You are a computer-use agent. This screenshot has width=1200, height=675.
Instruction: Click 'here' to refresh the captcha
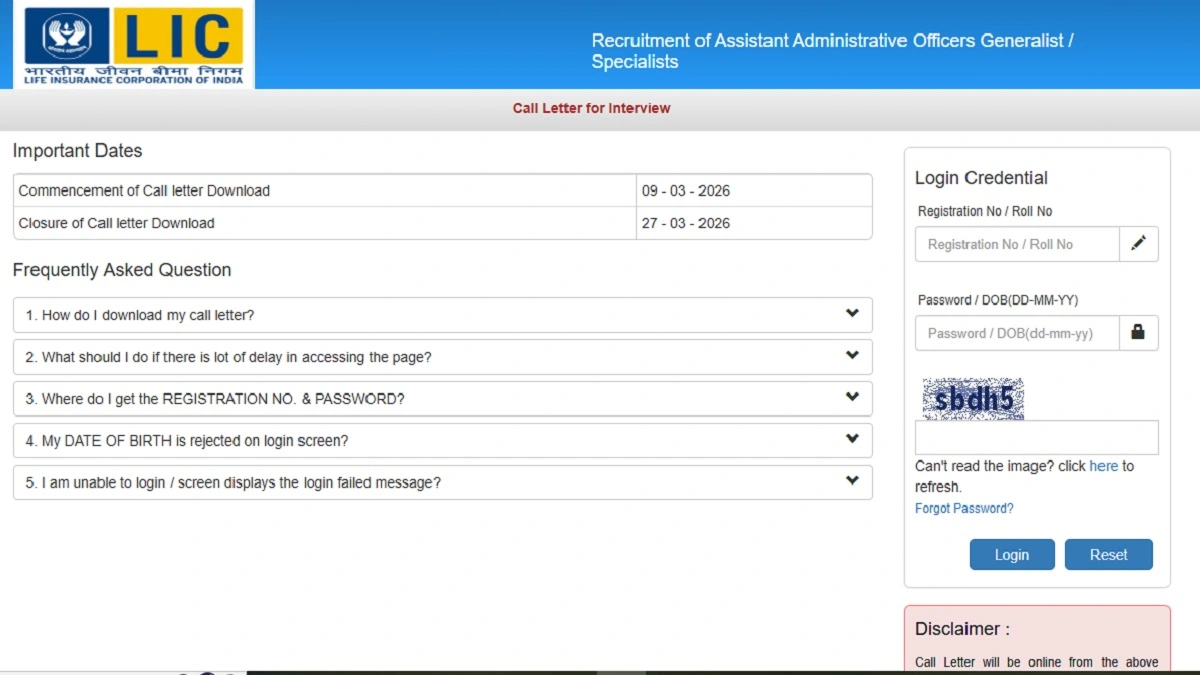[1104, 466]
